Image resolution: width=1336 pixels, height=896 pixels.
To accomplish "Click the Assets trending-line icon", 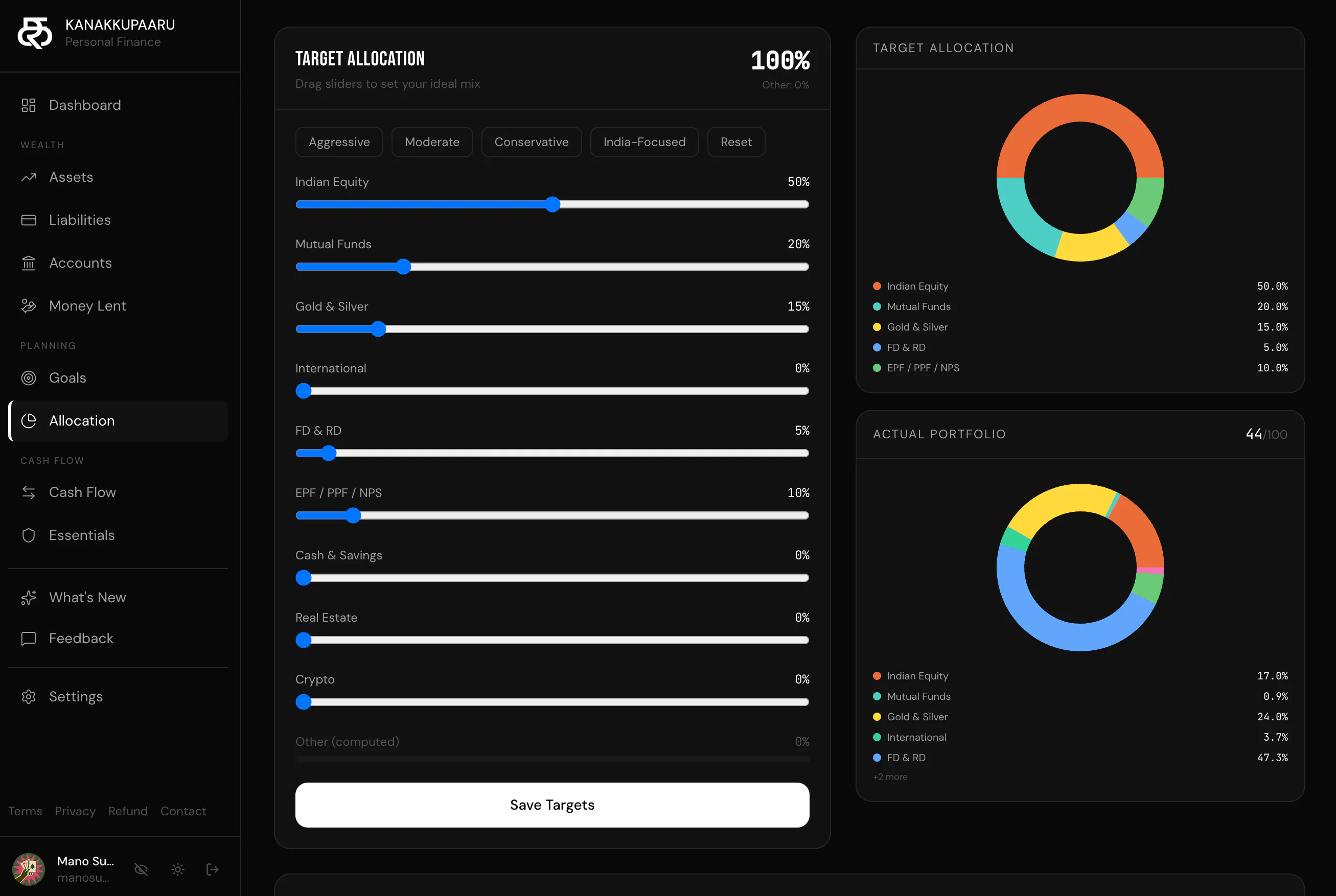I will click(29, 177).
